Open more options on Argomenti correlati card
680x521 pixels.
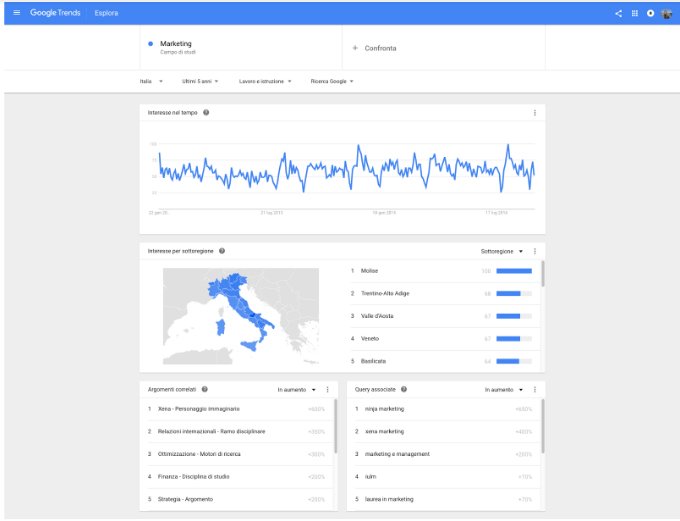327,390
